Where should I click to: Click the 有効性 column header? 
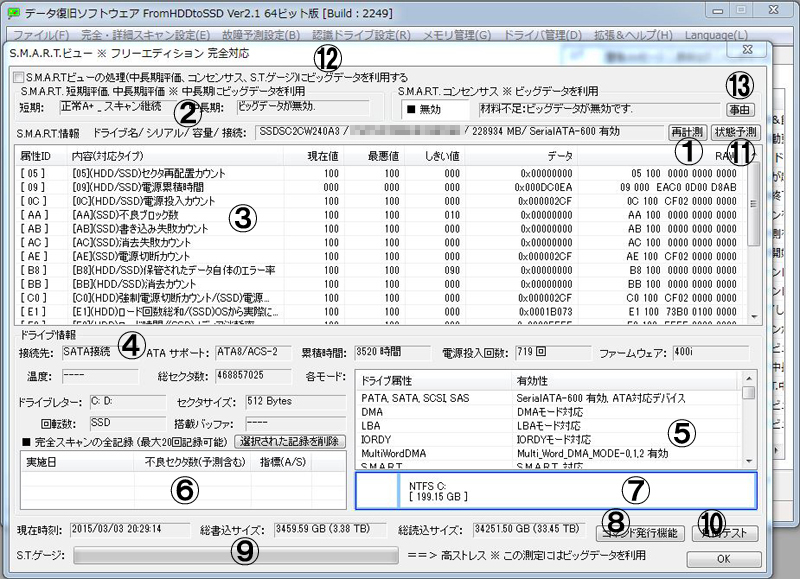click(625, 381)
